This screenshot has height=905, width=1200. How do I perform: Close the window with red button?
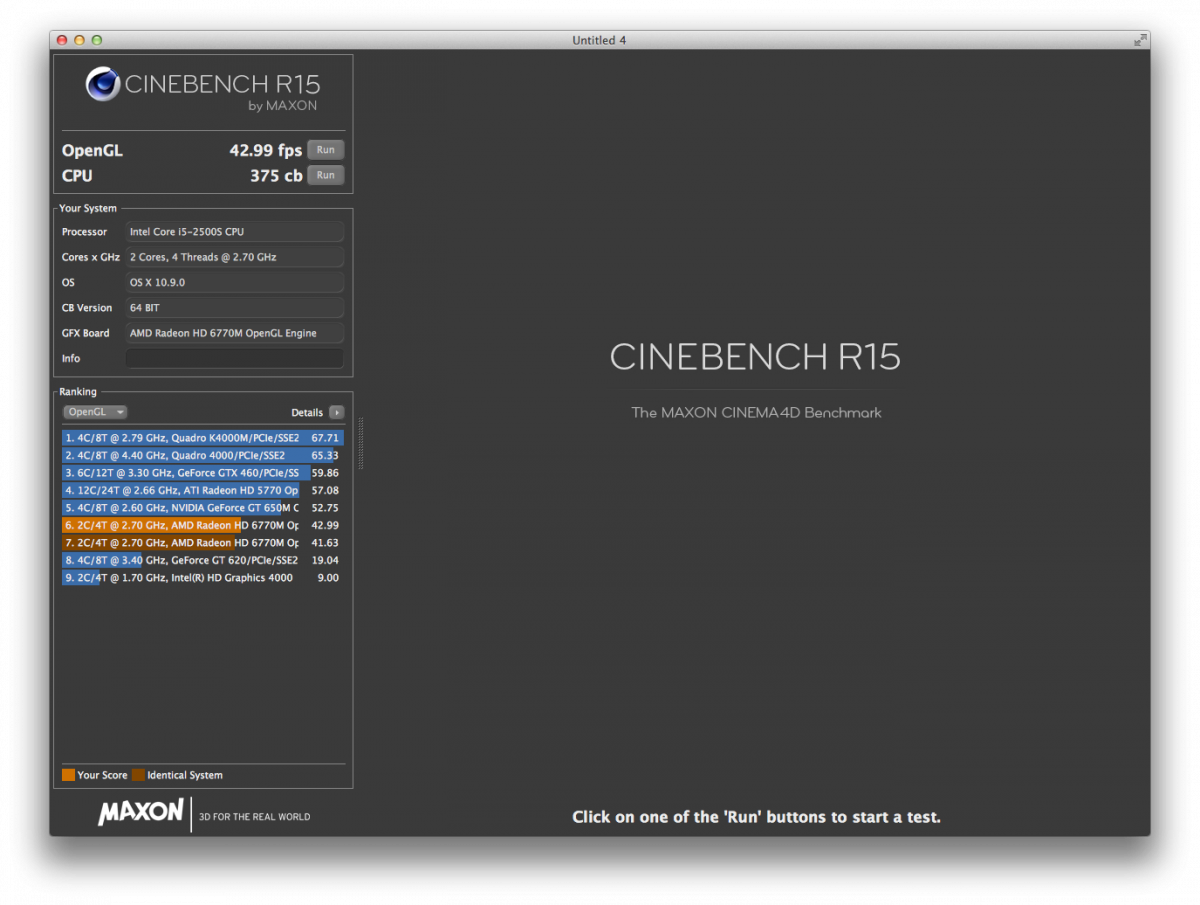[x=62, y=40]
